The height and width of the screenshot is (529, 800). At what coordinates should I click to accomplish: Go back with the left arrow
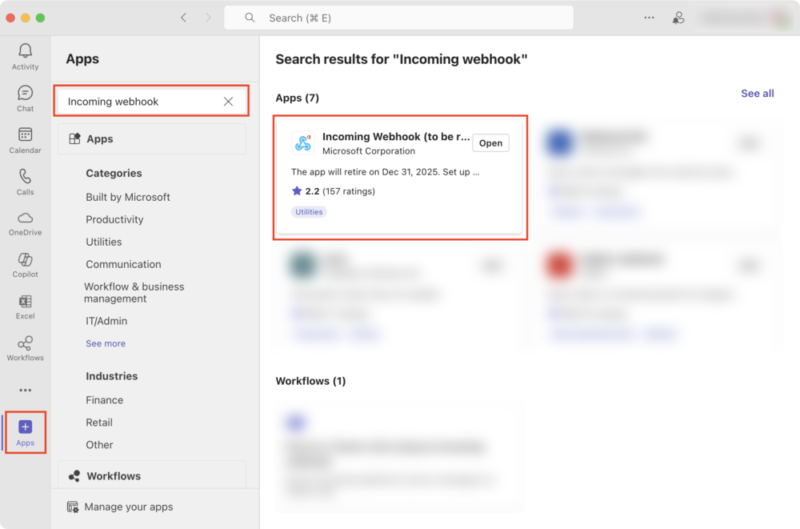184,18
